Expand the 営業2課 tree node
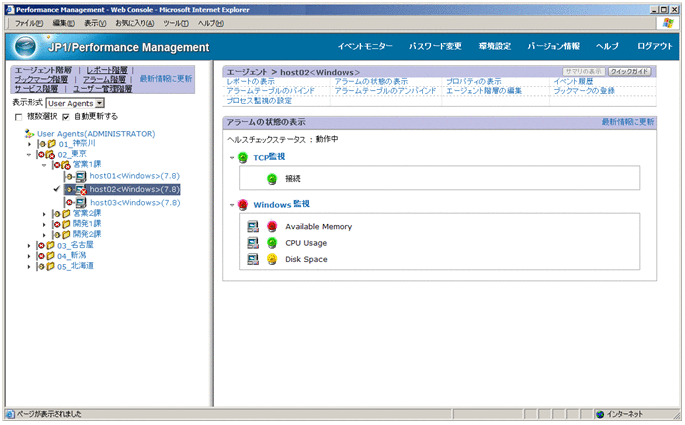Viewport: 685px width, 425px height. (44, 214)
